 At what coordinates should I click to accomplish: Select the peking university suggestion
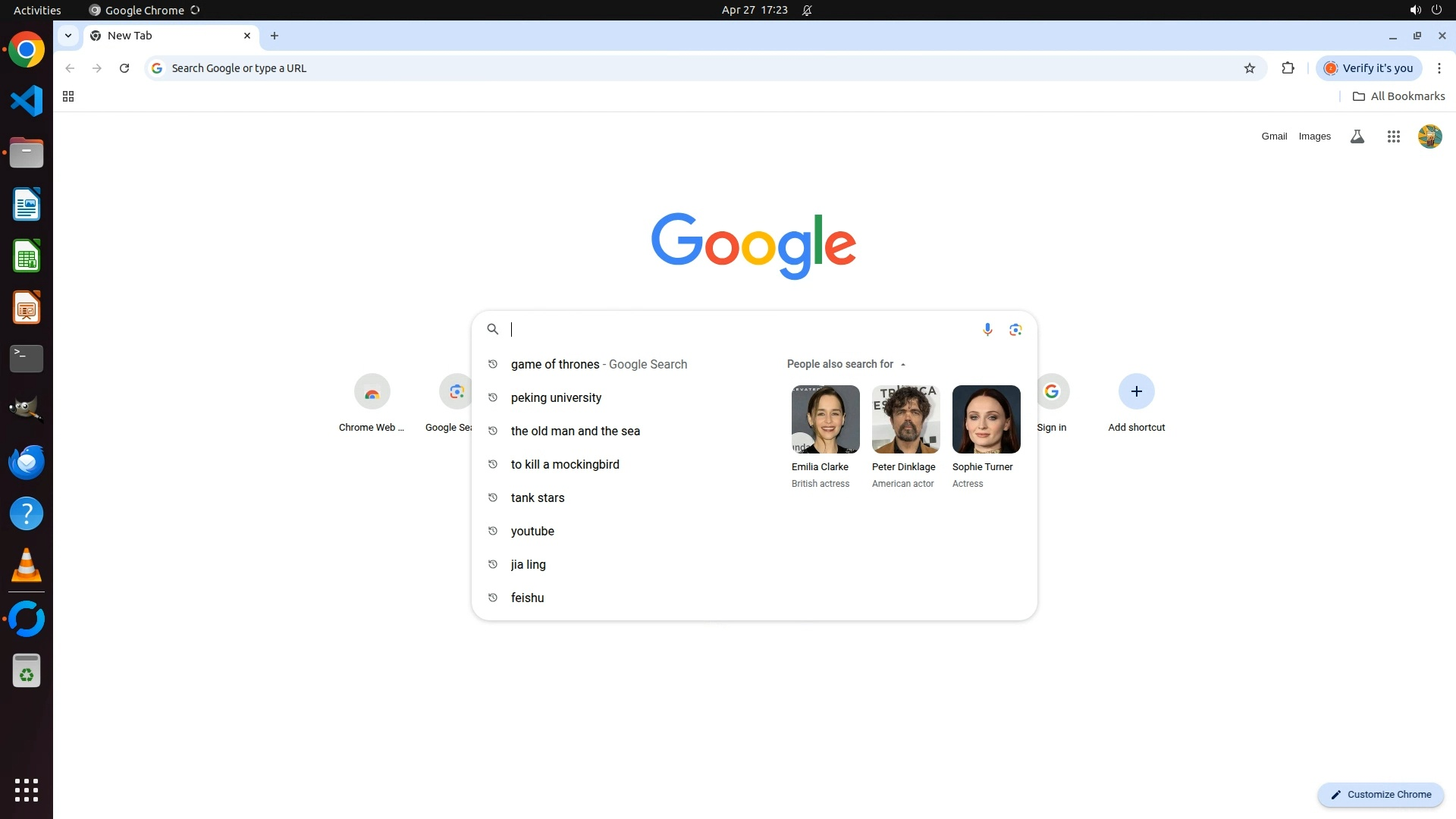tap(556, 397)
